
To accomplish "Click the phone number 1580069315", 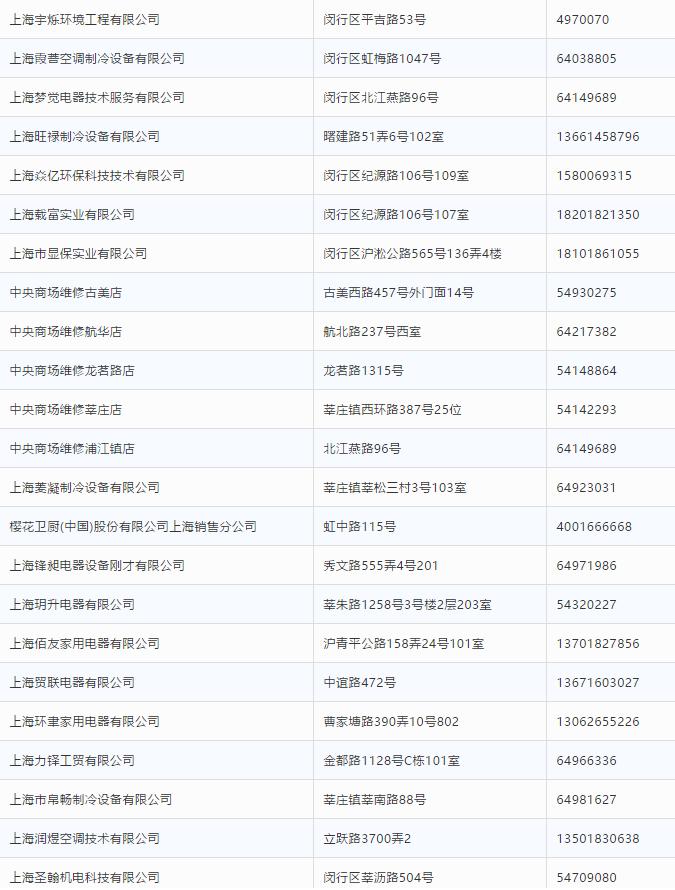I will click(x=594, y=176).
